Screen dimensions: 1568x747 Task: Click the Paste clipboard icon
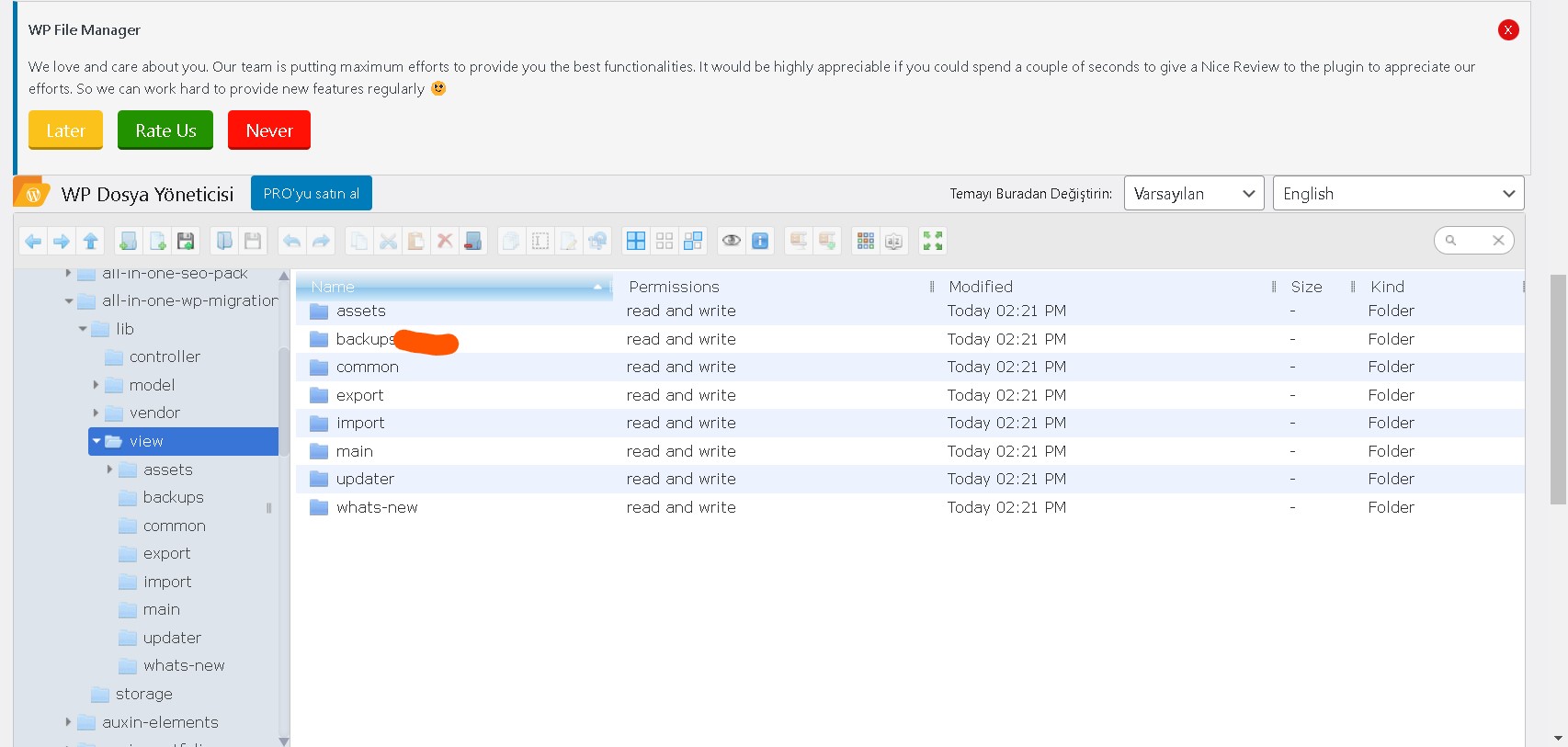tap(416, 242)
